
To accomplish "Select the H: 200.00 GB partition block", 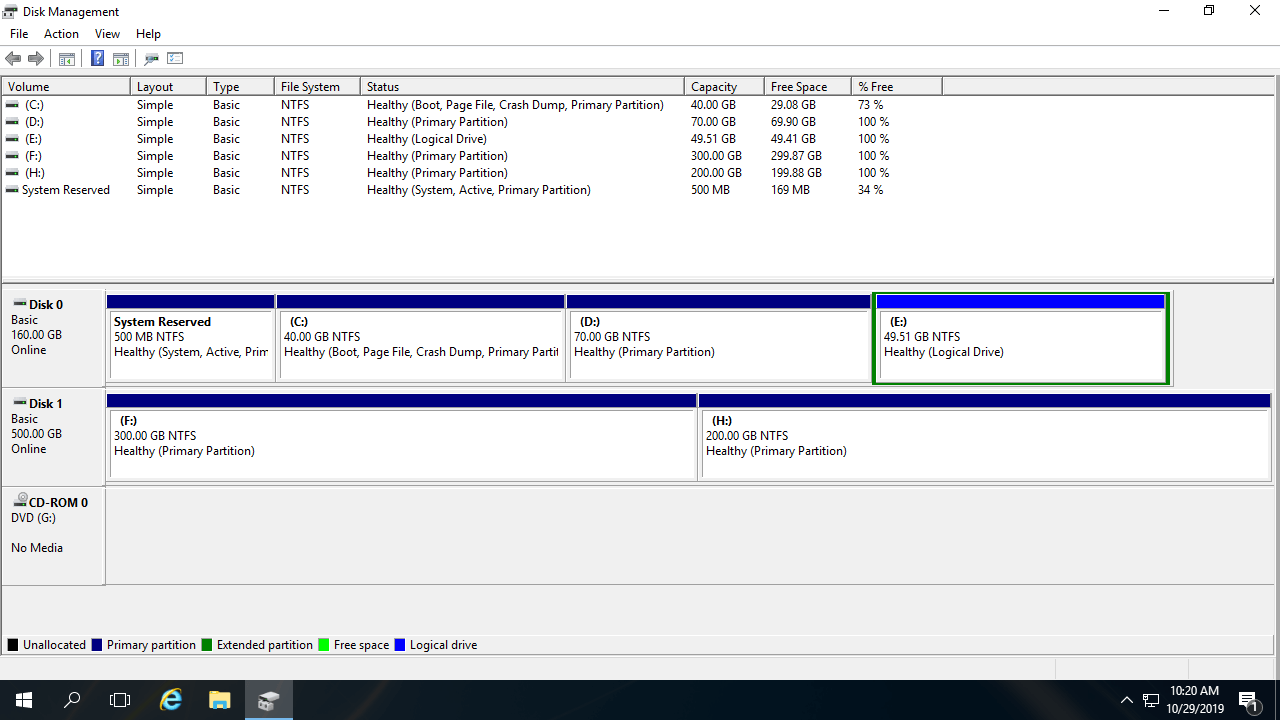I will click(985, 440).
